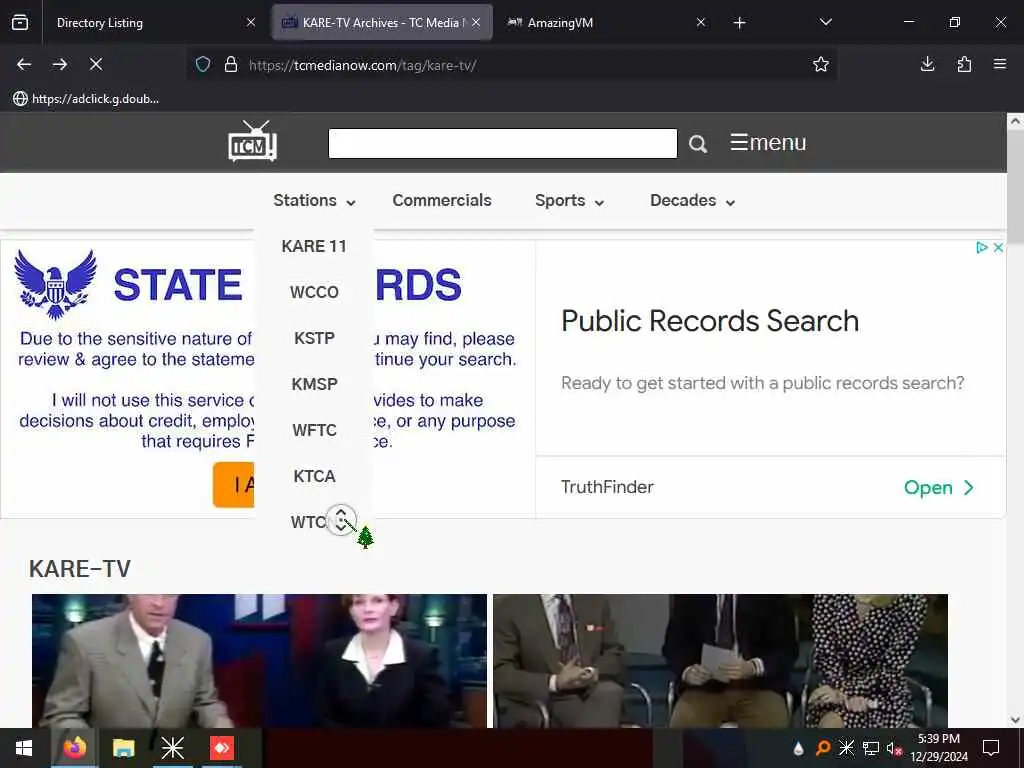Click orange magnifier tray icon
This screenshot has width=1024, height=768.
click(823, 748)
